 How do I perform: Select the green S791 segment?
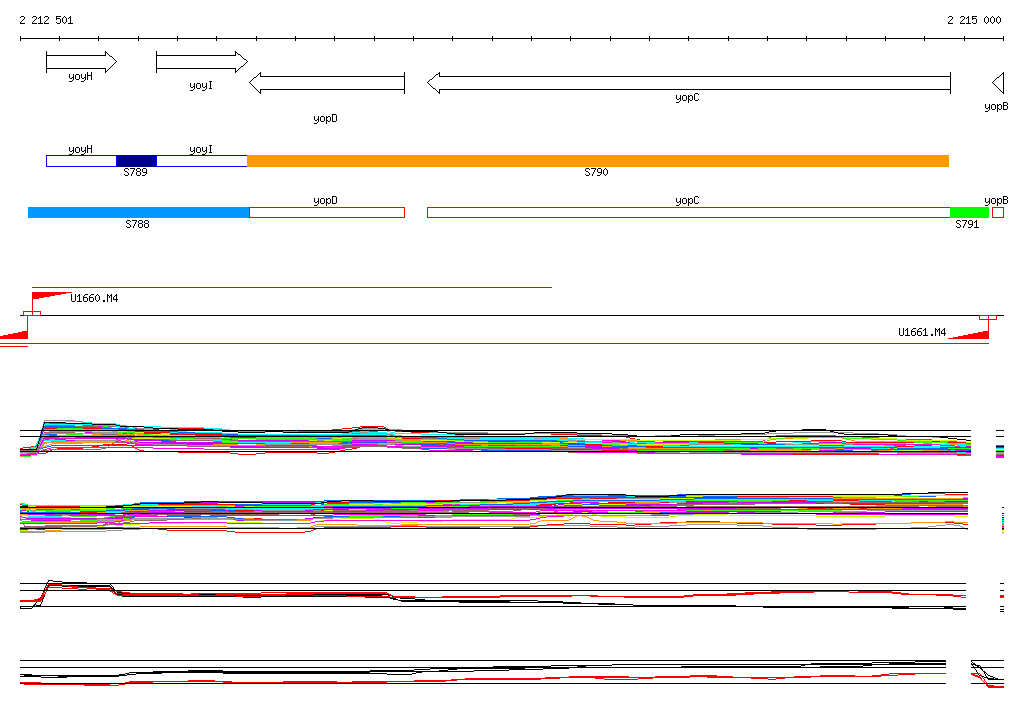(968, 212)
